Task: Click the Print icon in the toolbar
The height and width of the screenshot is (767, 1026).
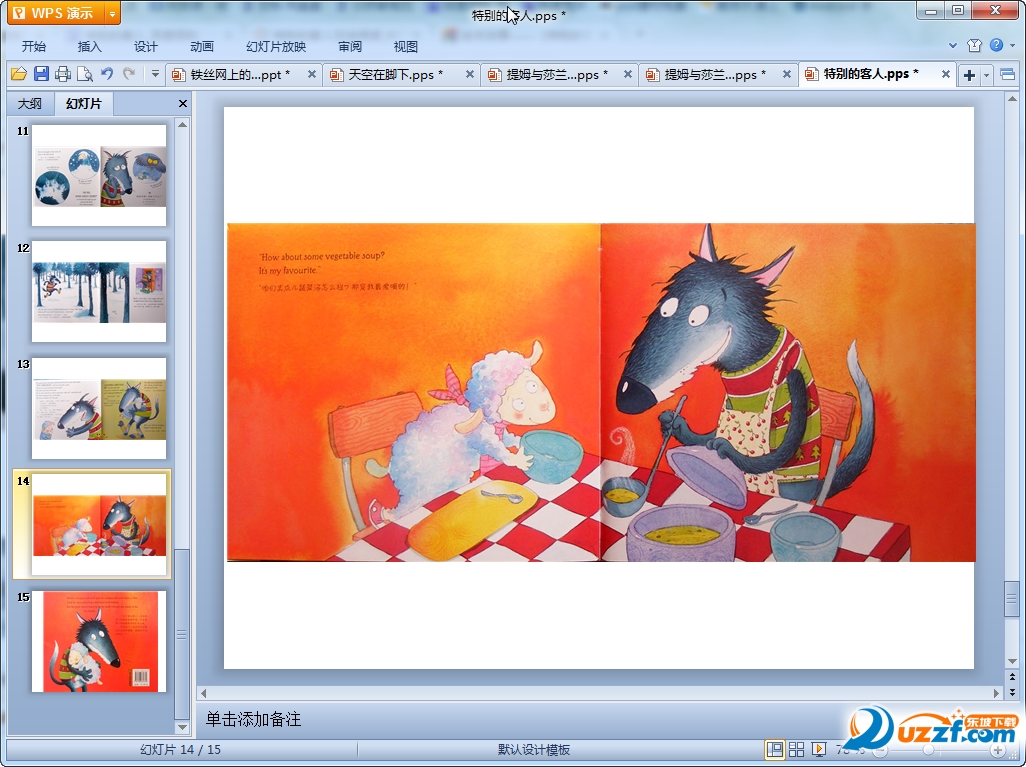Action: (x=63, y=74)
